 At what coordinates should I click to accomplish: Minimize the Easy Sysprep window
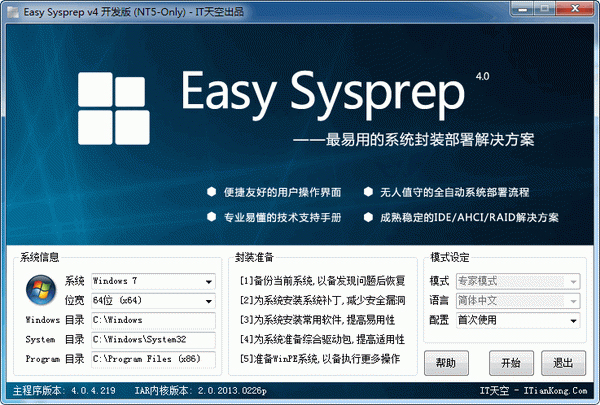click(x=522, y=8)
